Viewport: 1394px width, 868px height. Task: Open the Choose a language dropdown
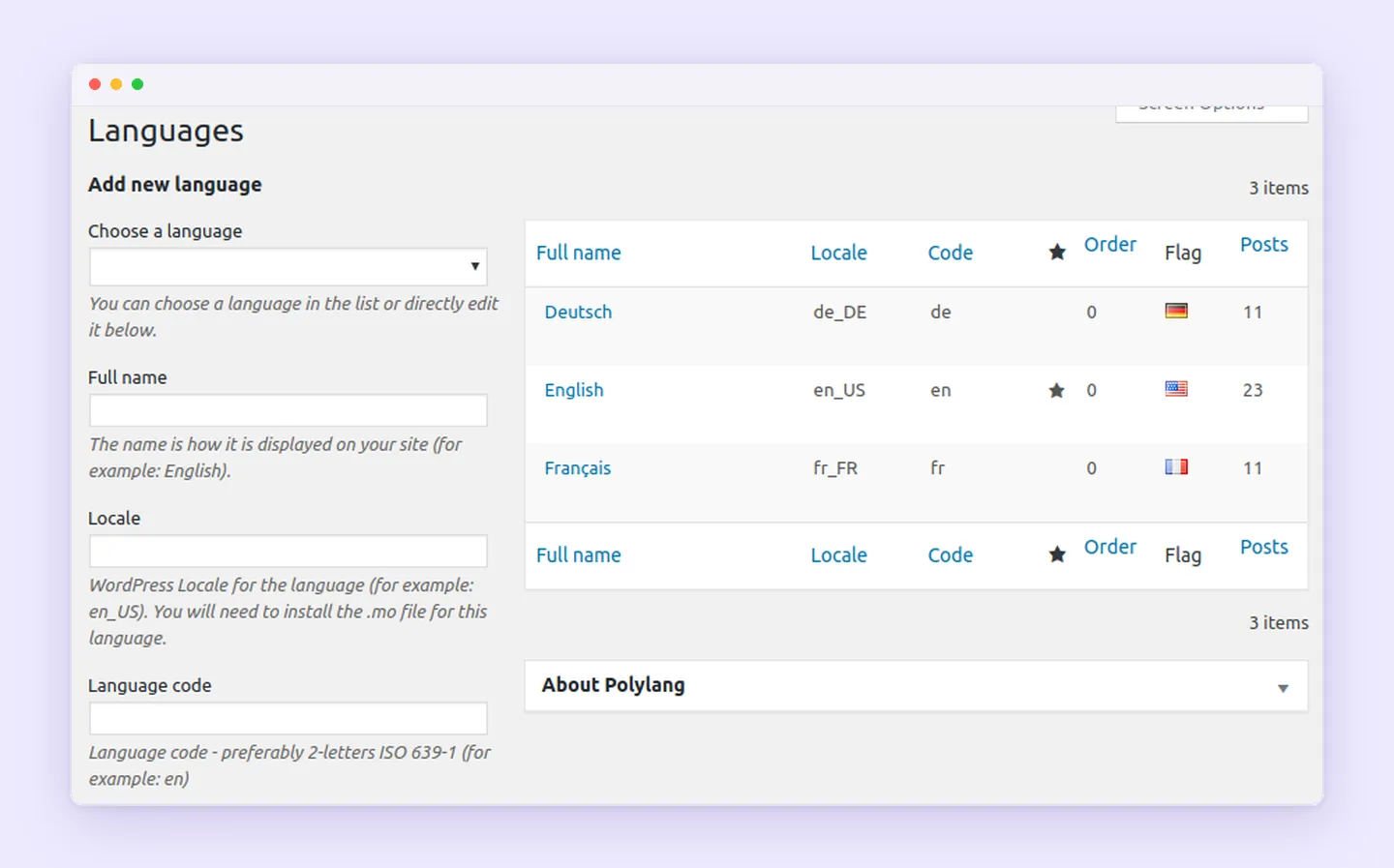click(288, 266)
